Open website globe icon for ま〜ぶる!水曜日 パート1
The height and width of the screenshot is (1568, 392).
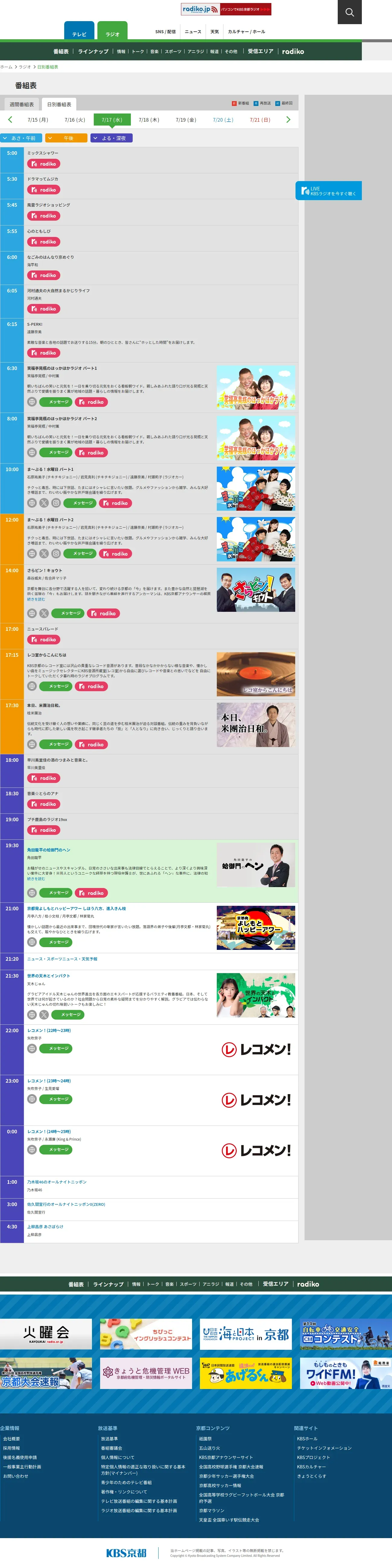pyautogui.click(x=32, y=503)
